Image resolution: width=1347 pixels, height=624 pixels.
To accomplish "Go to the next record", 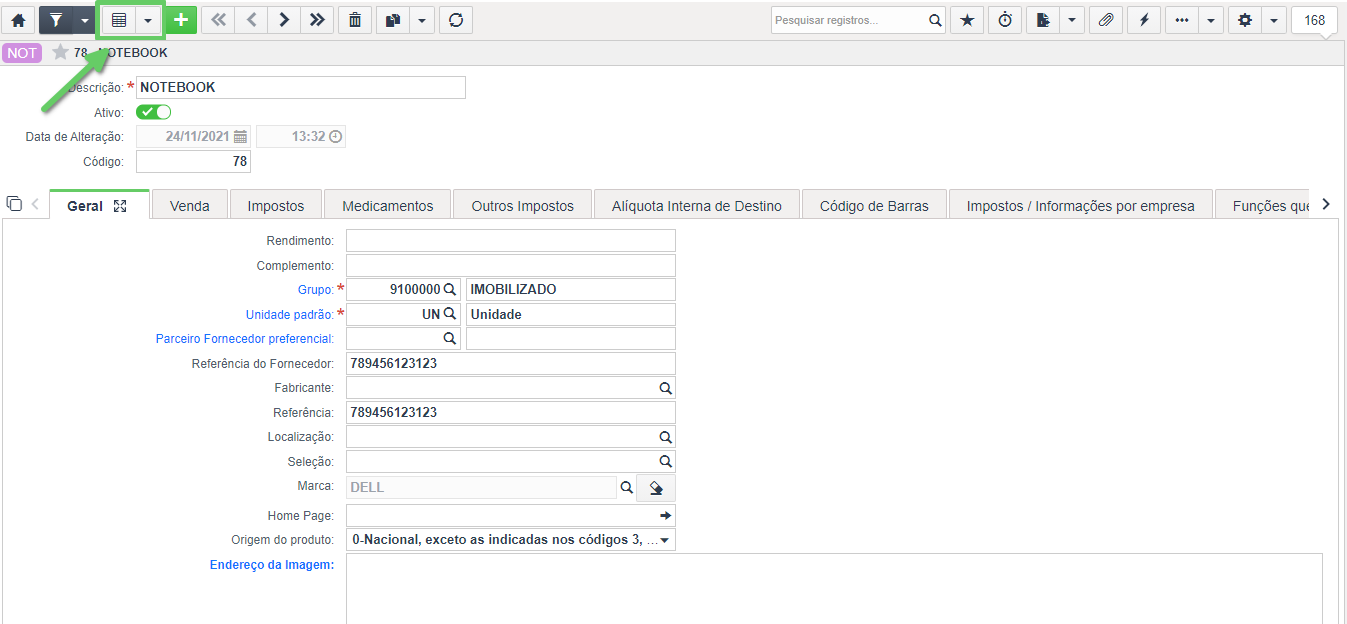I will pos(284,20).
